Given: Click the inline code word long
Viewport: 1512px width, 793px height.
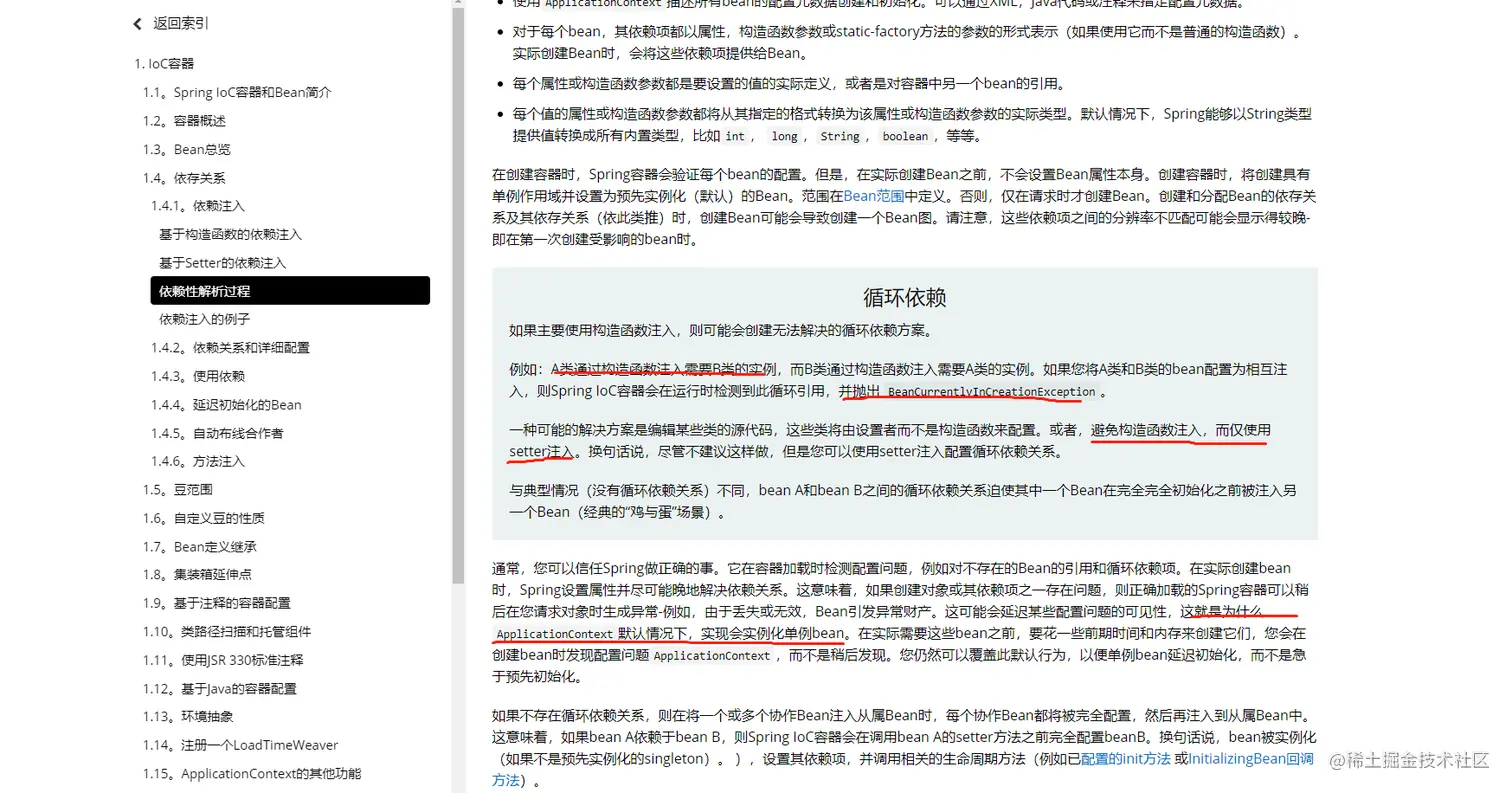Looking at the screenshot, I should pos(784,137).
